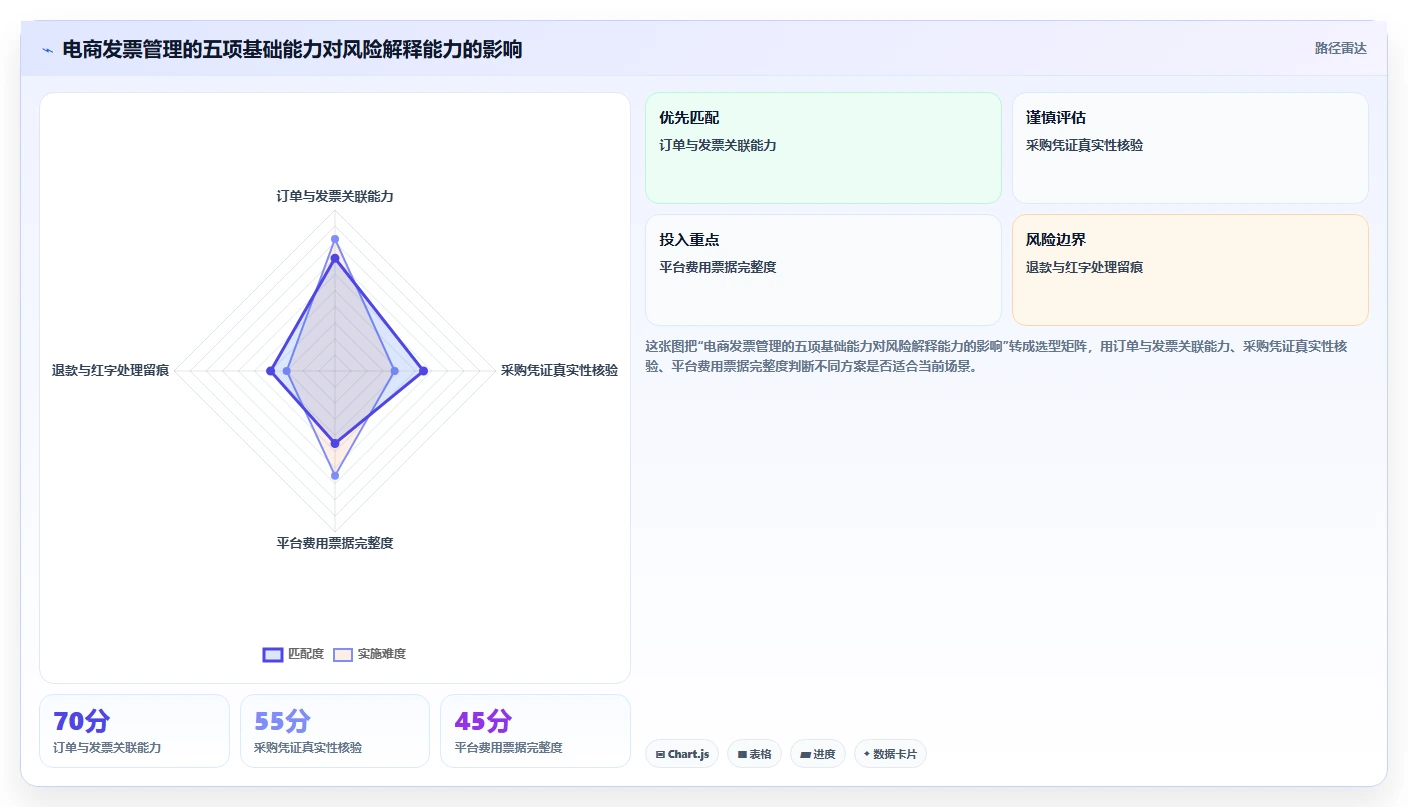Click the 路径雷达 label in the header

point(1340,48)
